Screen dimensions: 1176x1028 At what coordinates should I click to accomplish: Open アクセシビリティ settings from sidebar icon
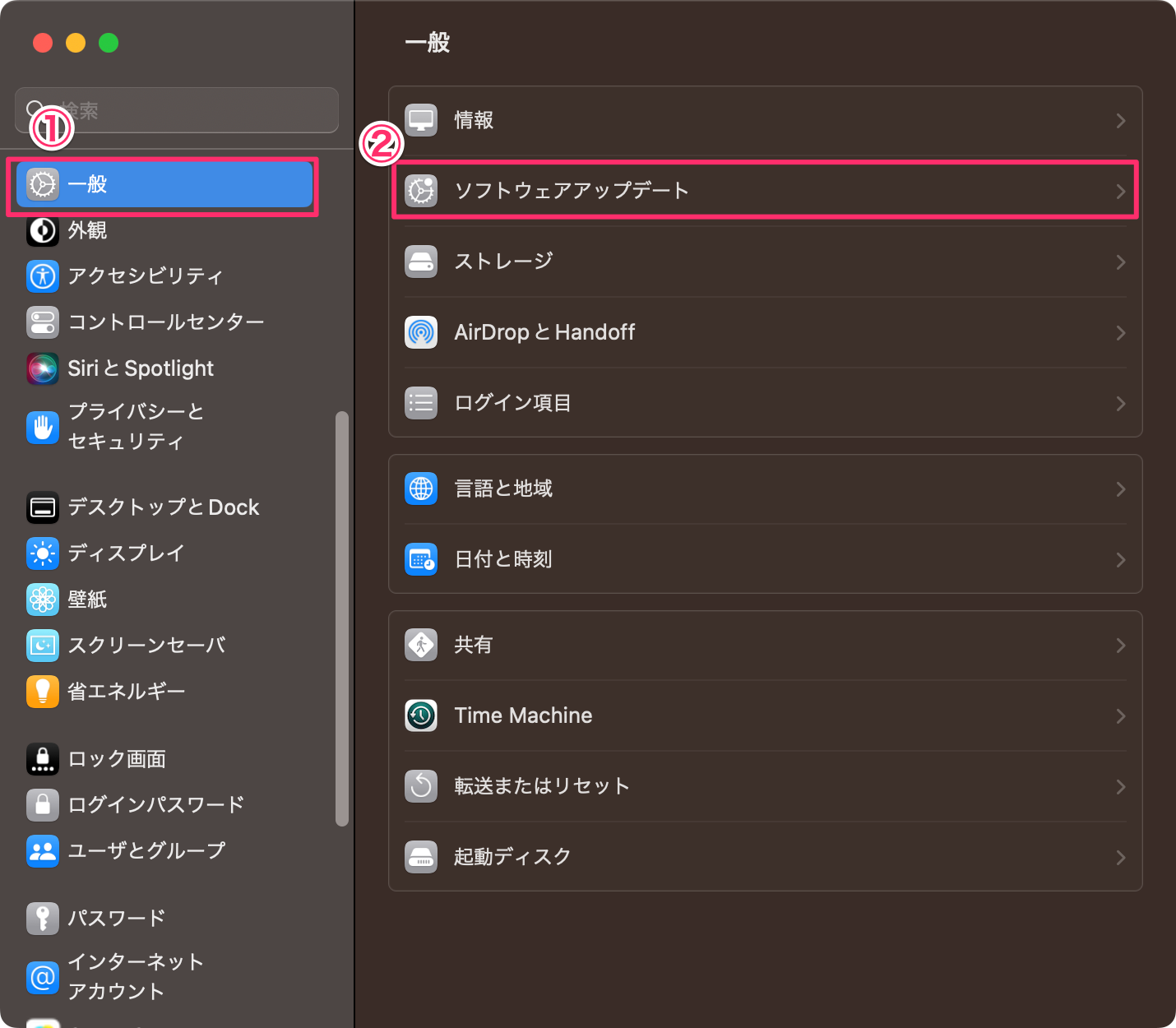tap(42, 276)
